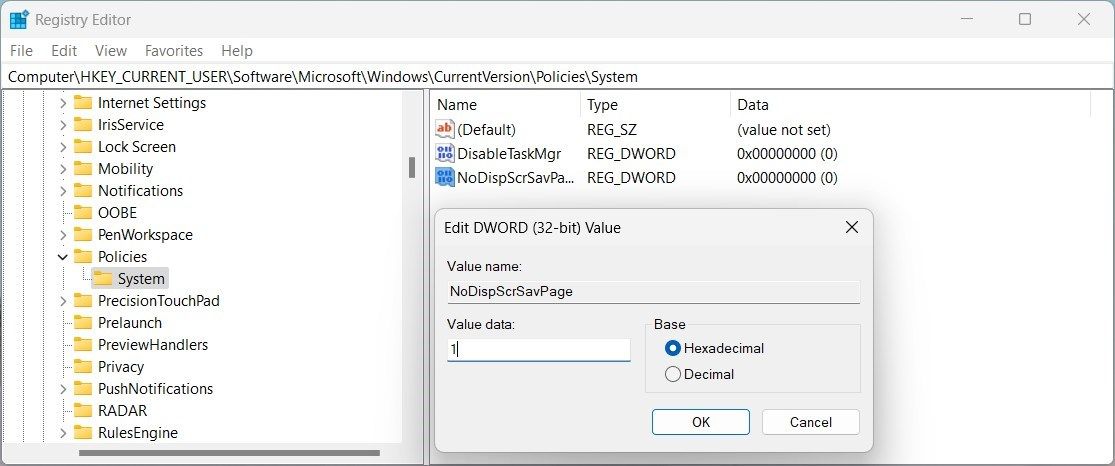Collapse the Policies tree node
This screenshot has height=466, width=1115.
pos(63,257)
